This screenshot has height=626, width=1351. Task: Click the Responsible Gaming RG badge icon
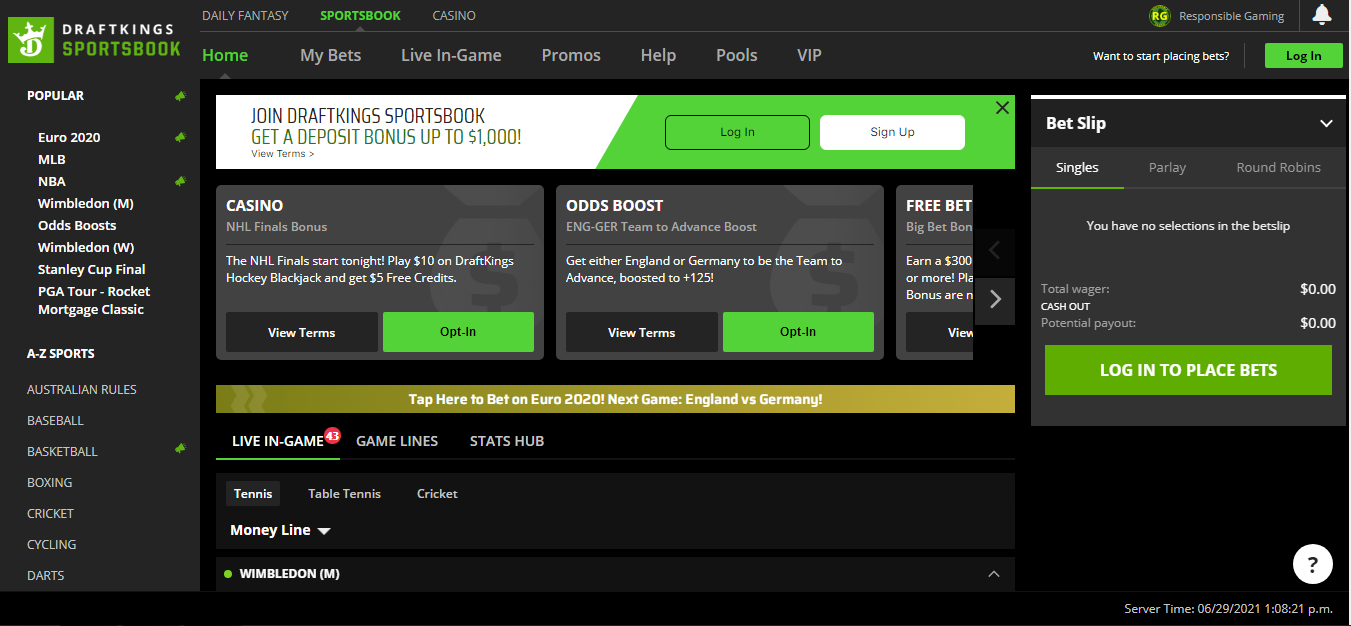pos(1160,16)
